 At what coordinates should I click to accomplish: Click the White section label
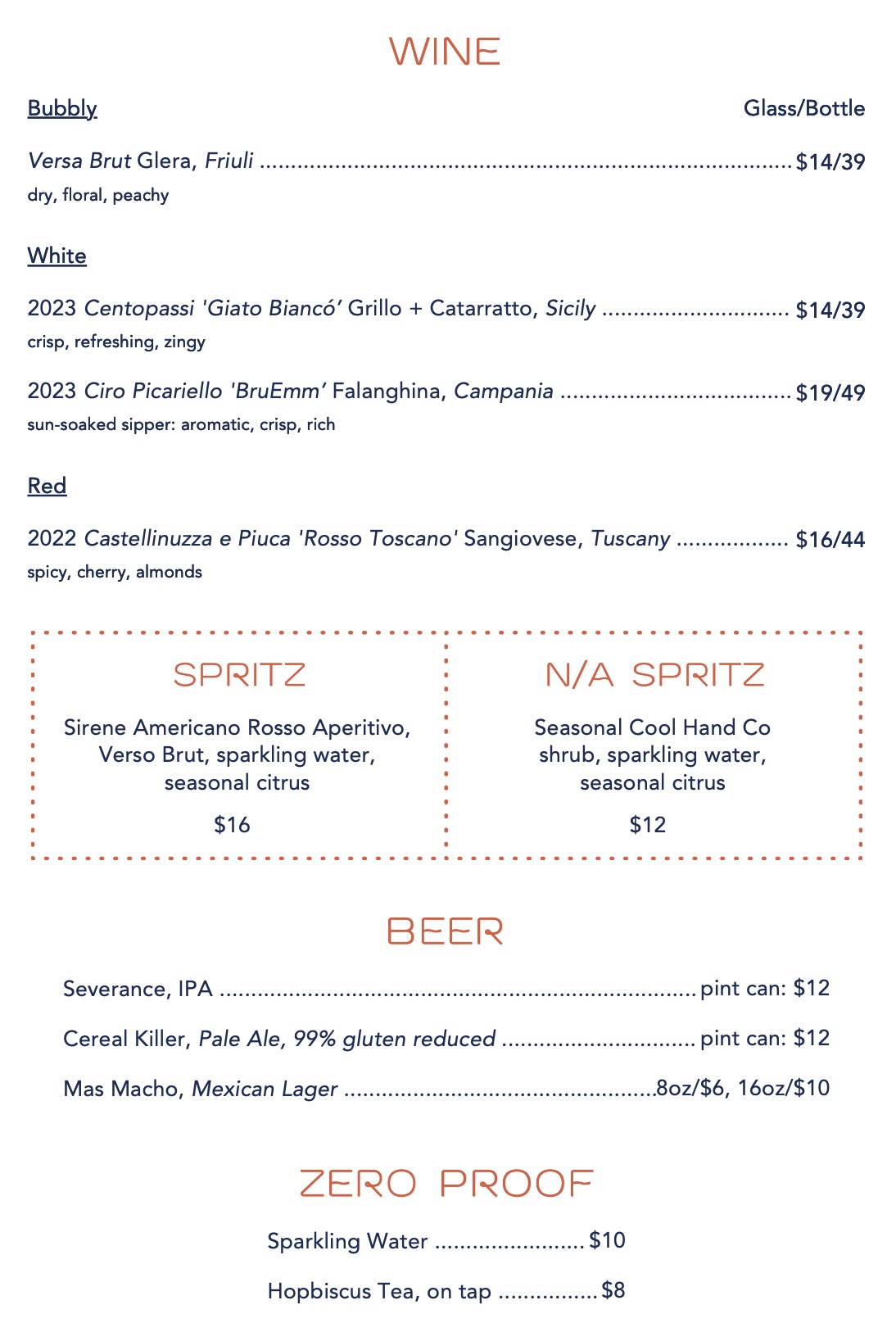(57, 256)
